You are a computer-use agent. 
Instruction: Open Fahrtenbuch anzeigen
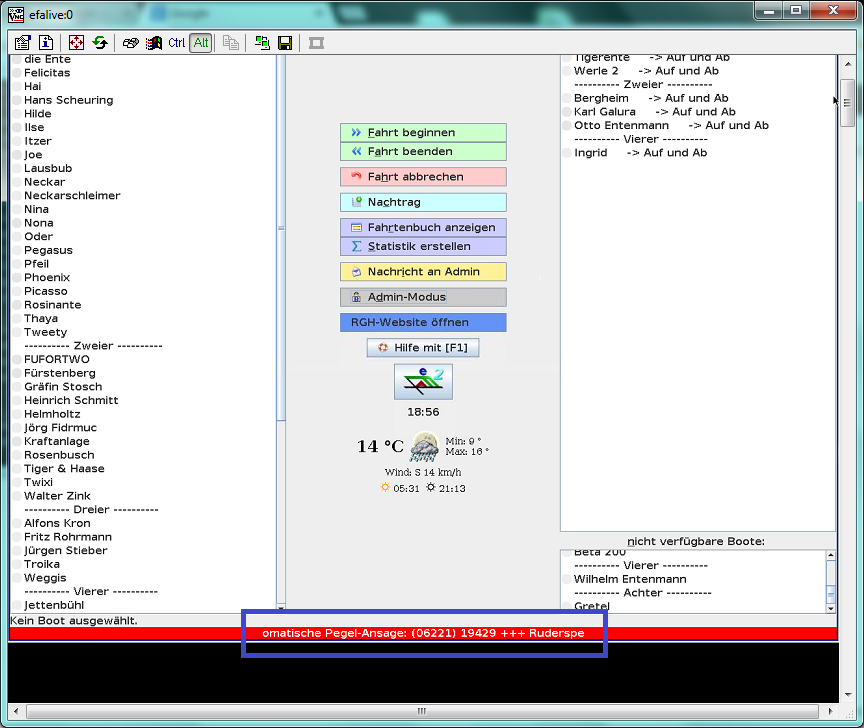tap(423, 227)
